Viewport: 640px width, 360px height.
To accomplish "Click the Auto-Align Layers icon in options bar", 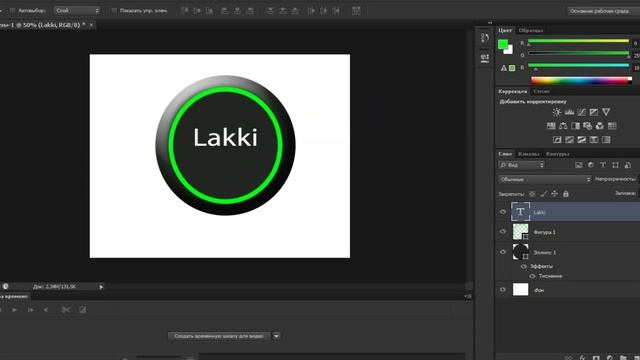I will [356, 11].
